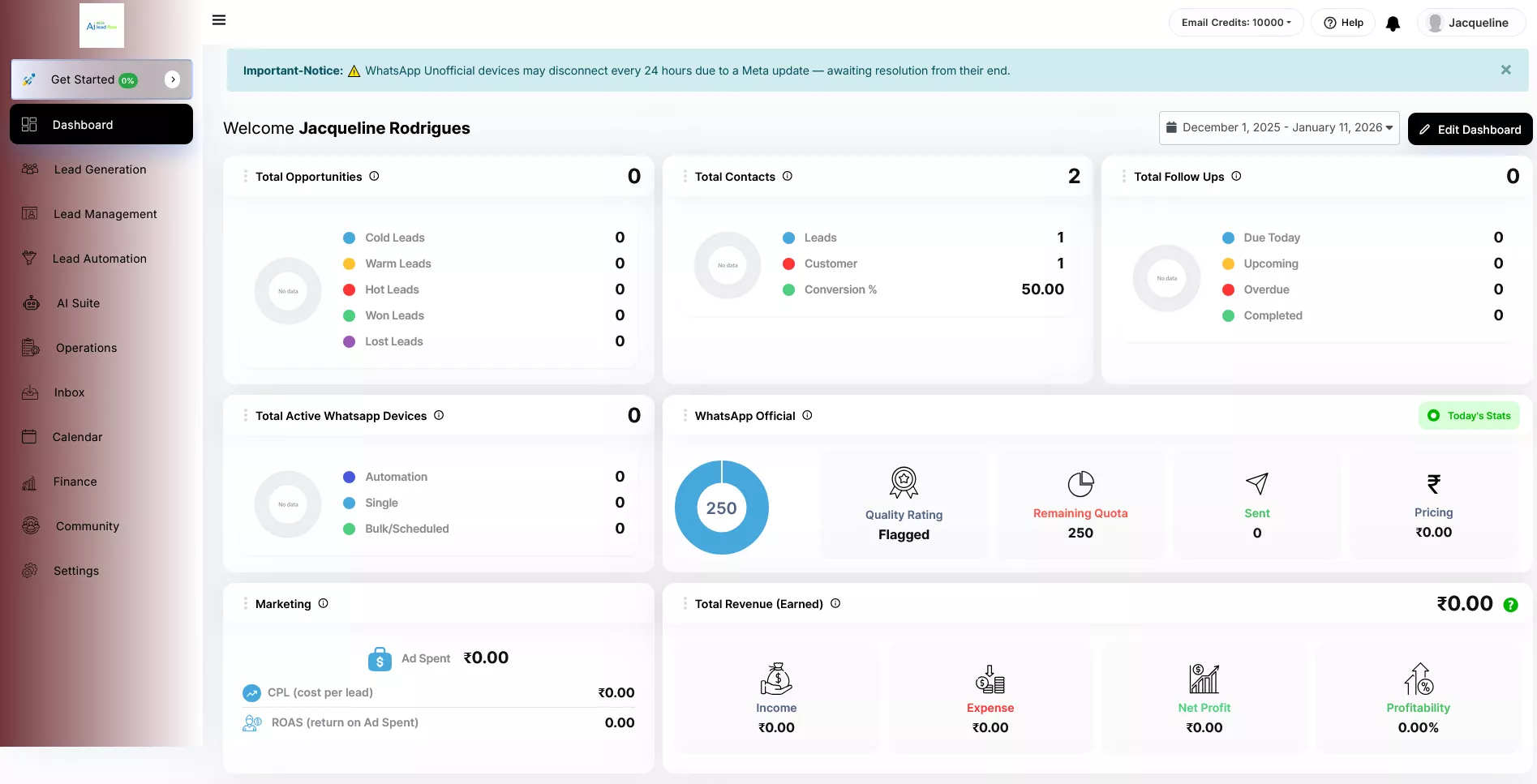
Task: Click info icon next to Total Opportunities
Action: pyautogui.click(x=374, y=176)
